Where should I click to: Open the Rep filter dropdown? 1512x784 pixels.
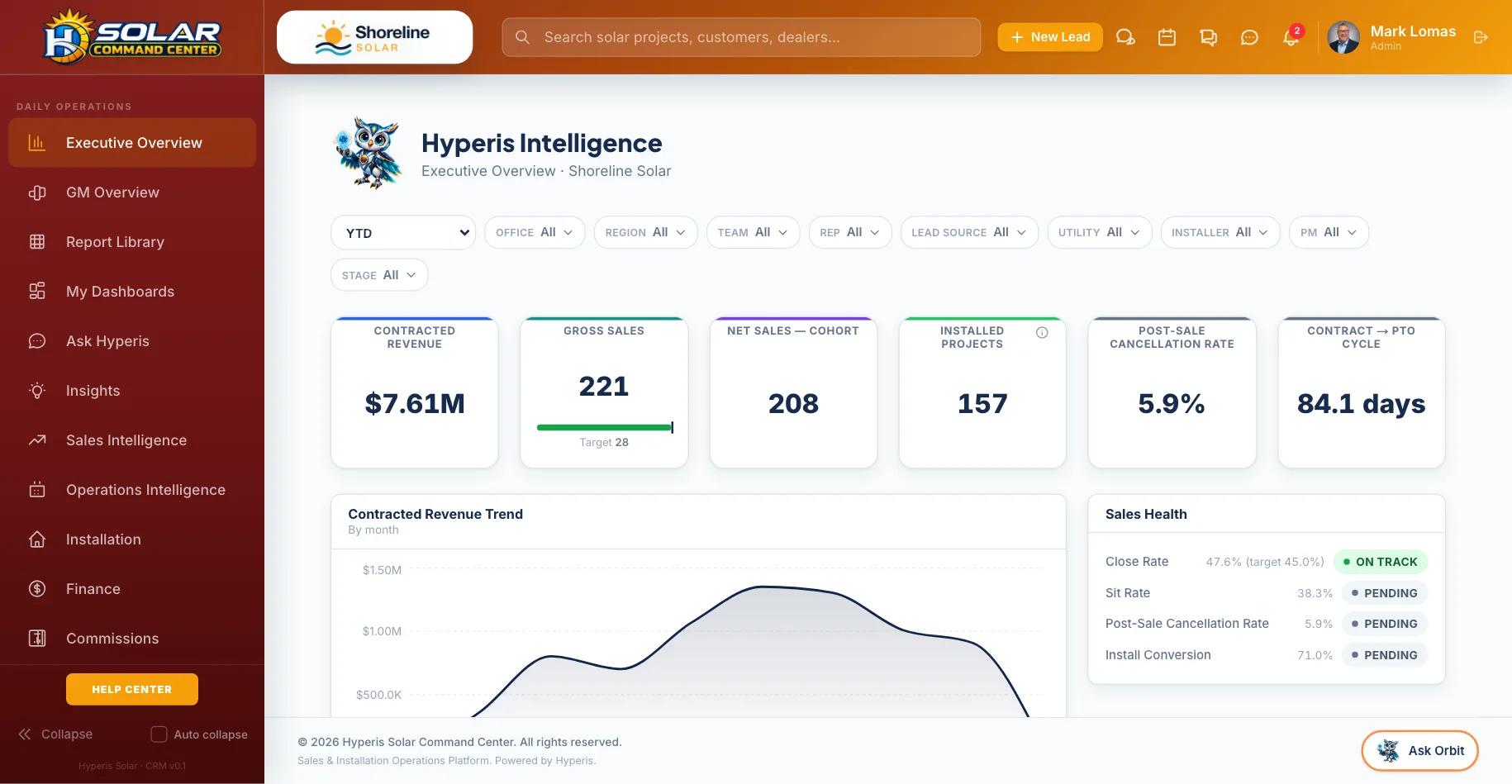tap(849, 232)
